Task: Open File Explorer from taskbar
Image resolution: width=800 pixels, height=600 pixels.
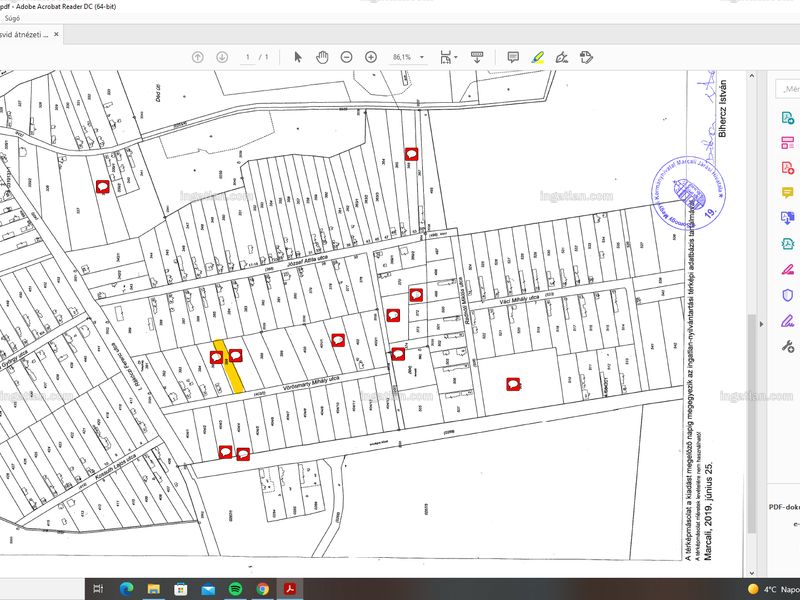Action: coord(154,589)
